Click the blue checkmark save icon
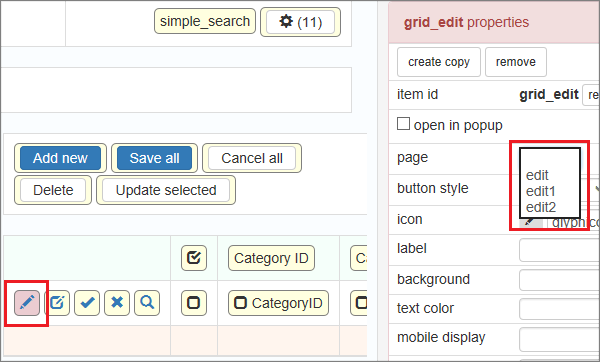Viewport: 600px width, 362px height. click(87, 303)
